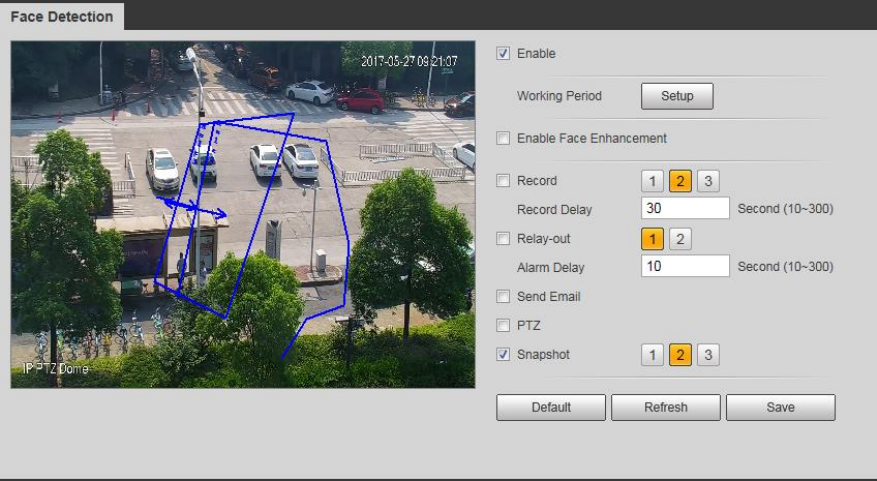Viewport: 877px width, 481px height.
Task: Select Snapshot channel 2
Action: (x=680, y=355)
